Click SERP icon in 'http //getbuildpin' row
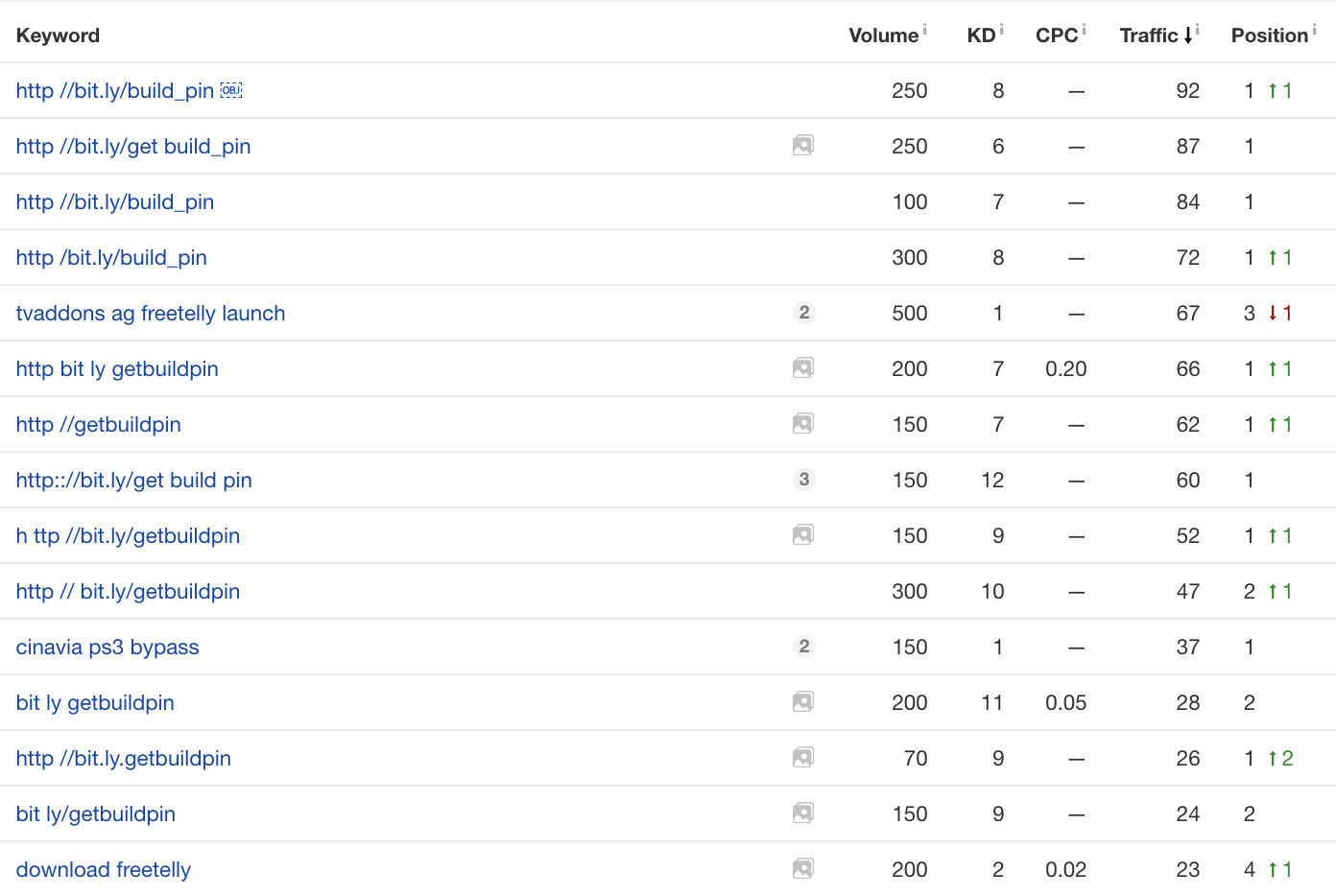This screenshot has height=896, width=1336. (803, 424)
